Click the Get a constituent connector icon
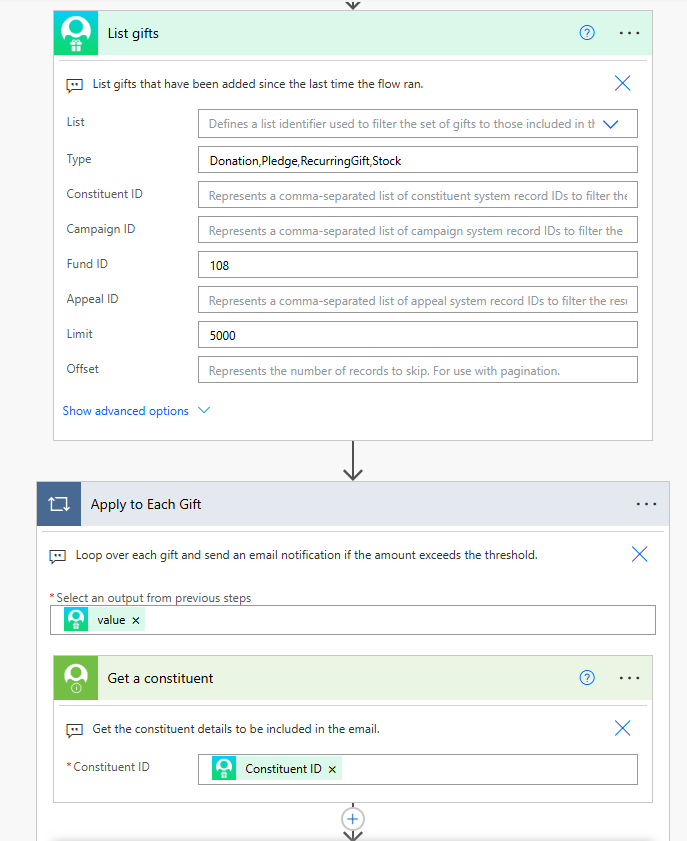This screenshot has width=687, height=841. point(74,677)
